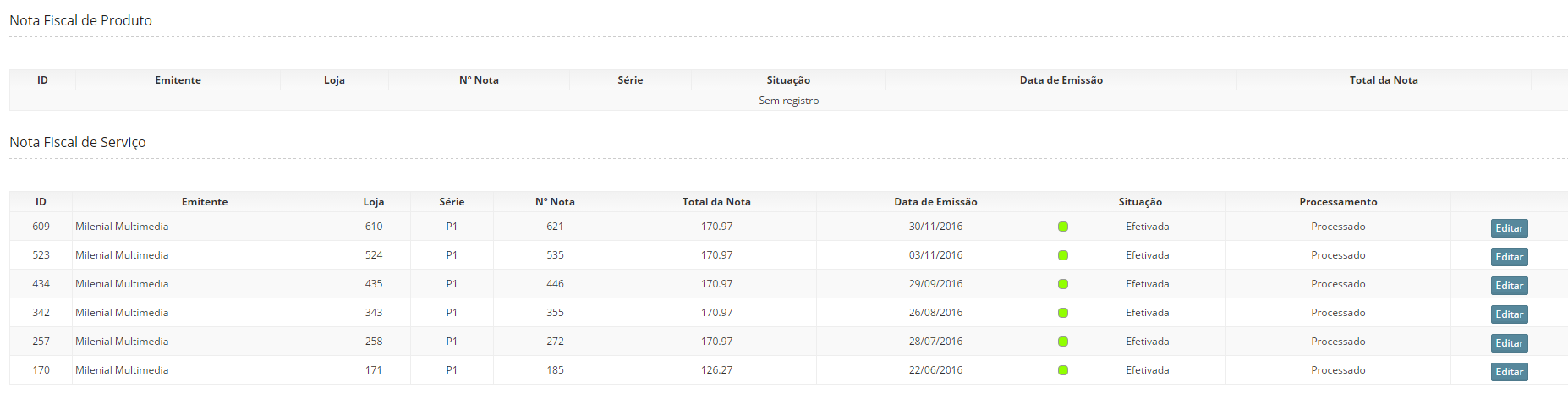Click the green status dot for nota 621
This screenshot has height=399, width=1568.
click(x=1063, y=227)
